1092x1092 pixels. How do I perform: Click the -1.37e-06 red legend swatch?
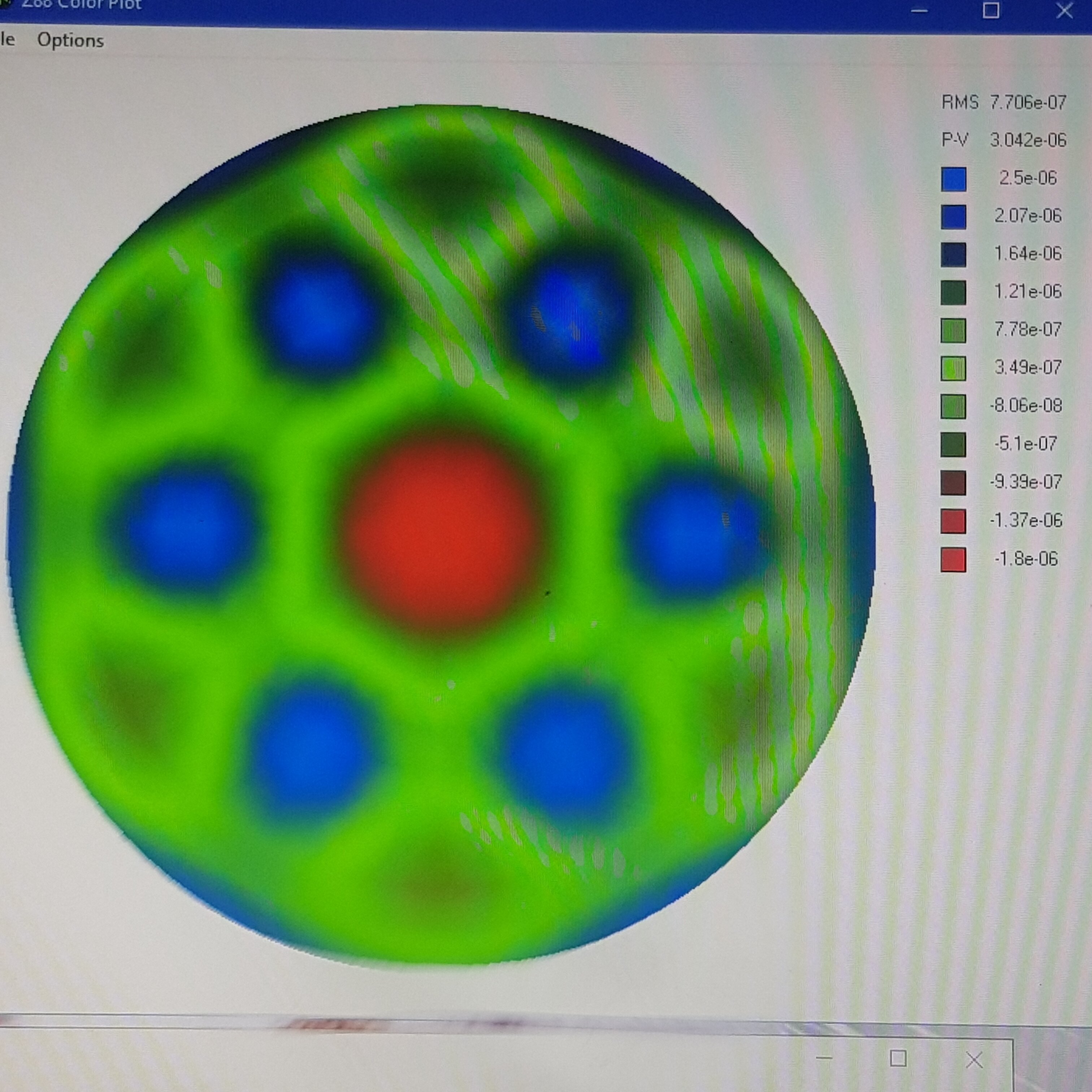(x=954, y=521)
